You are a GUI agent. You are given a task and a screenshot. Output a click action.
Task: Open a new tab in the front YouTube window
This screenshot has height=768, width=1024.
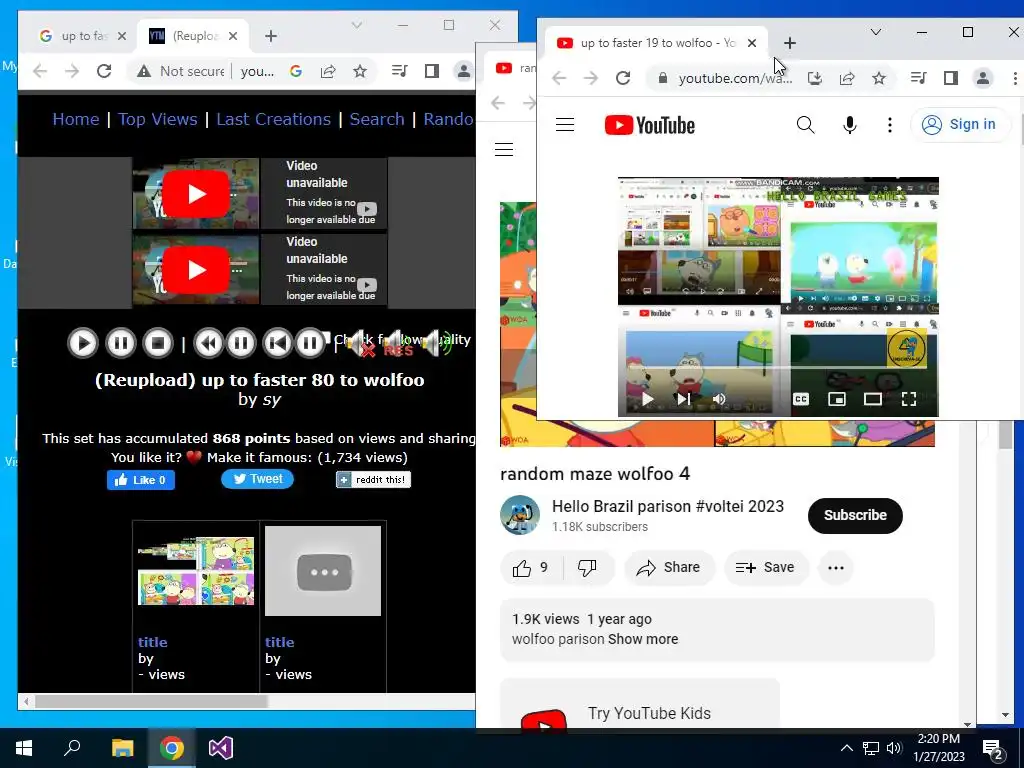790,43
